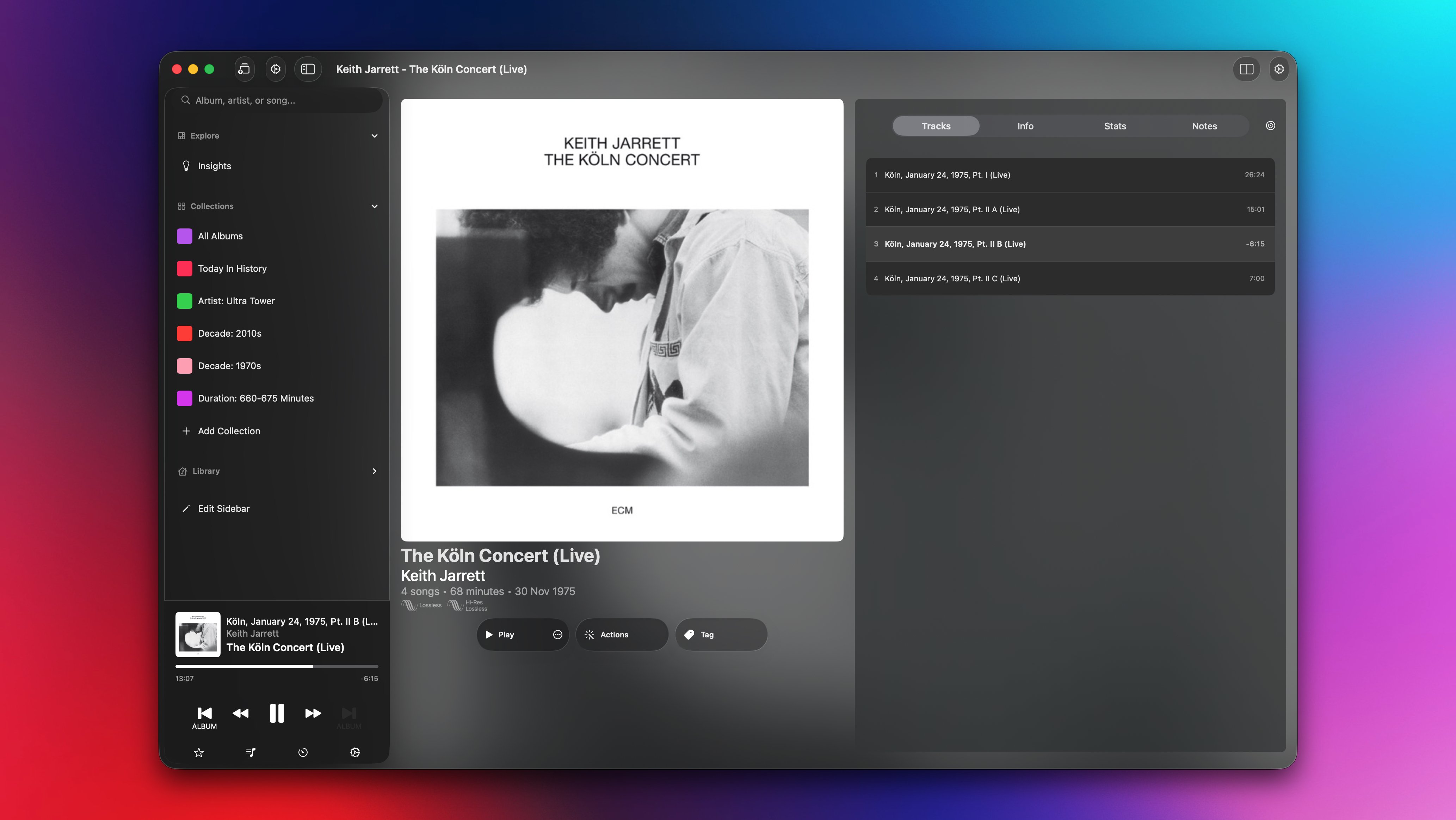Pause the currently playing track
Viewport: 1456px width, 820px height.
pyautogui.click(x=276, y=713)
